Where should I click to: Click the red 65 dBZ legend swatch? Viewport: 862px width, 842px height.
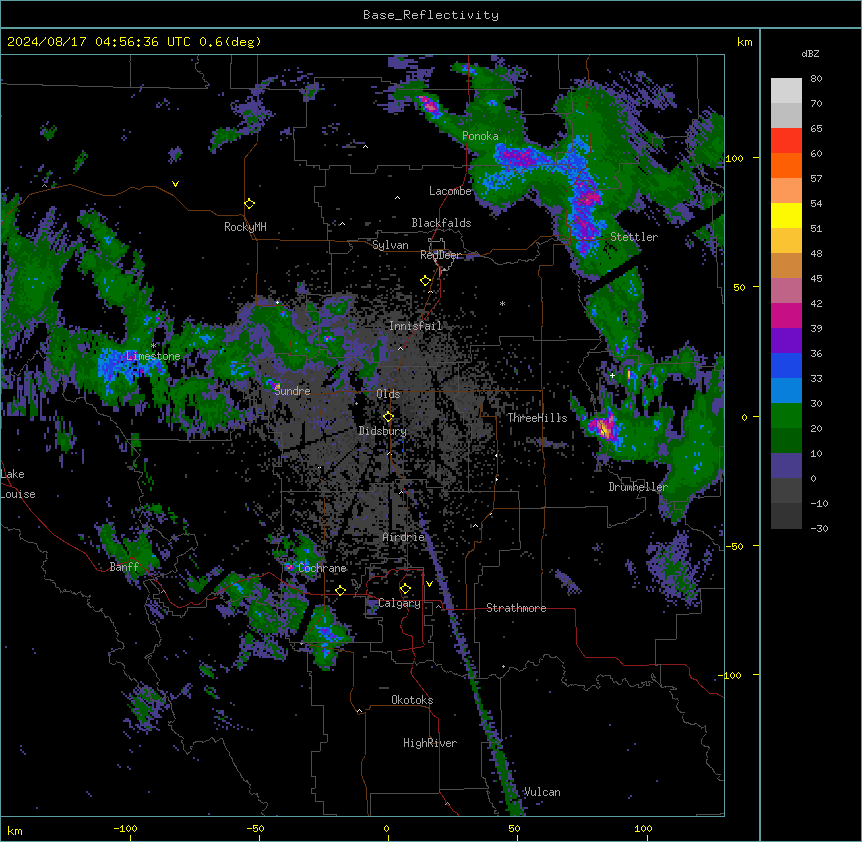(786, 141)
